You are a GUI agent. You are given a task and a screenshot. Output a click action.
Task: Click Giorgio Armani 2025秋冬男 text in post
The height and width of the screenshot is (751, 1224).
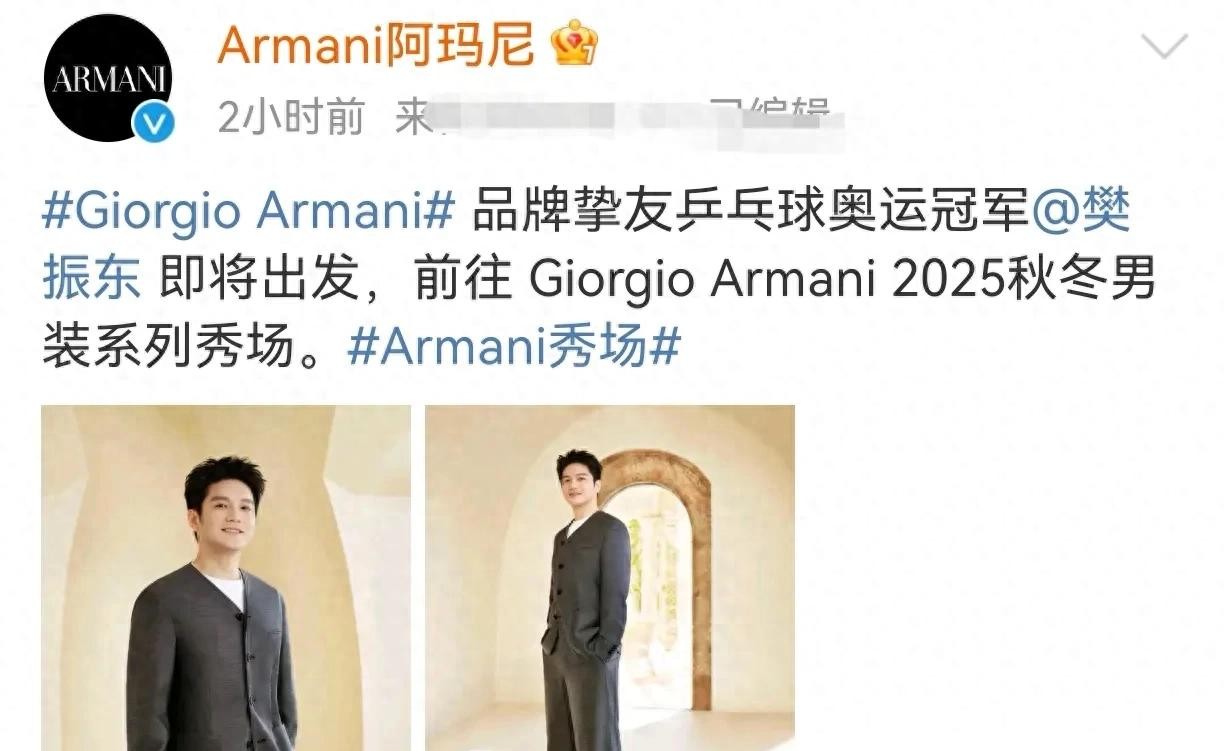tap(841, 280)
